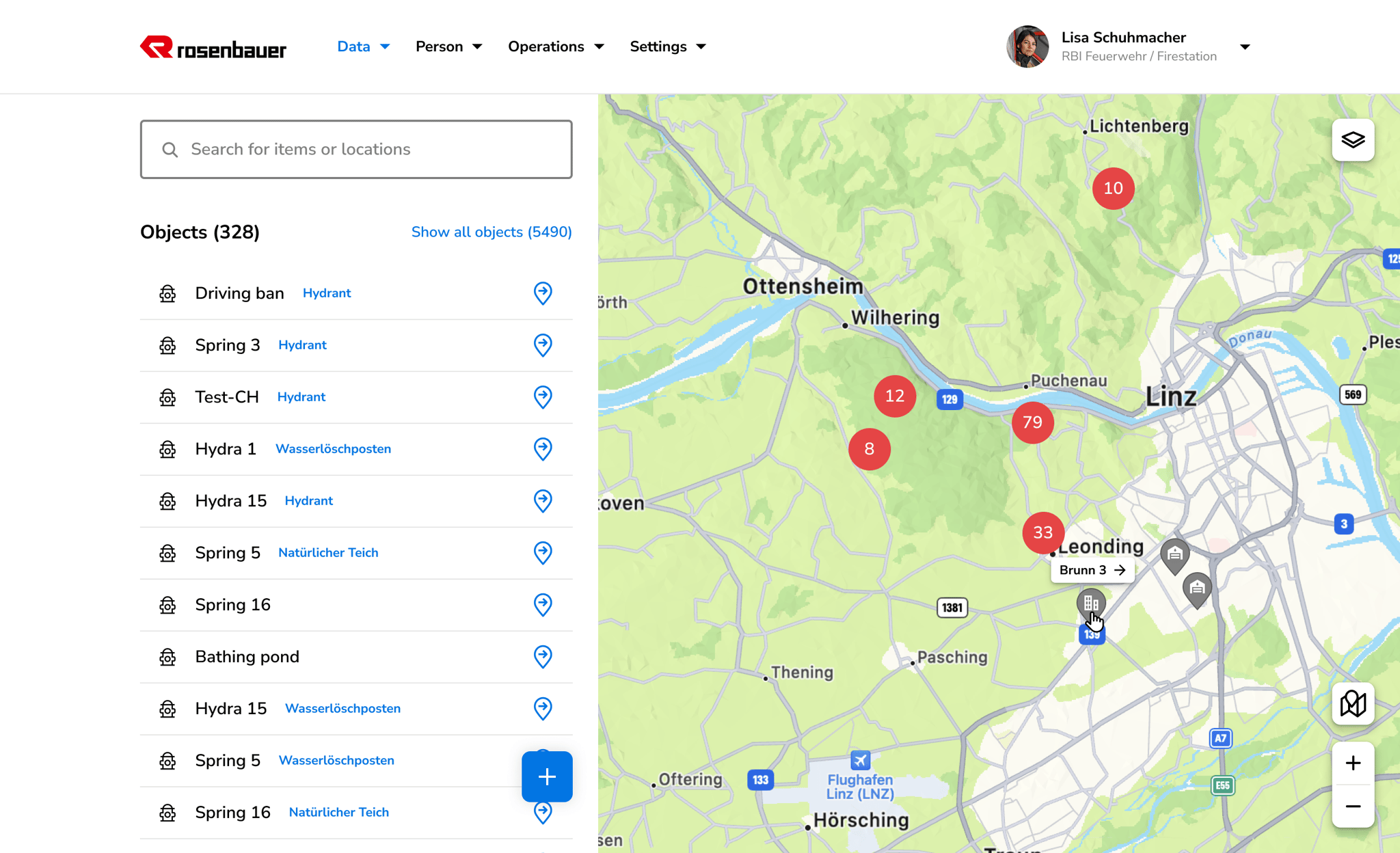Navigate to Spring 3 via its pin icon
The height and width of the screenshot is (853, 1400).
[543, 345]
